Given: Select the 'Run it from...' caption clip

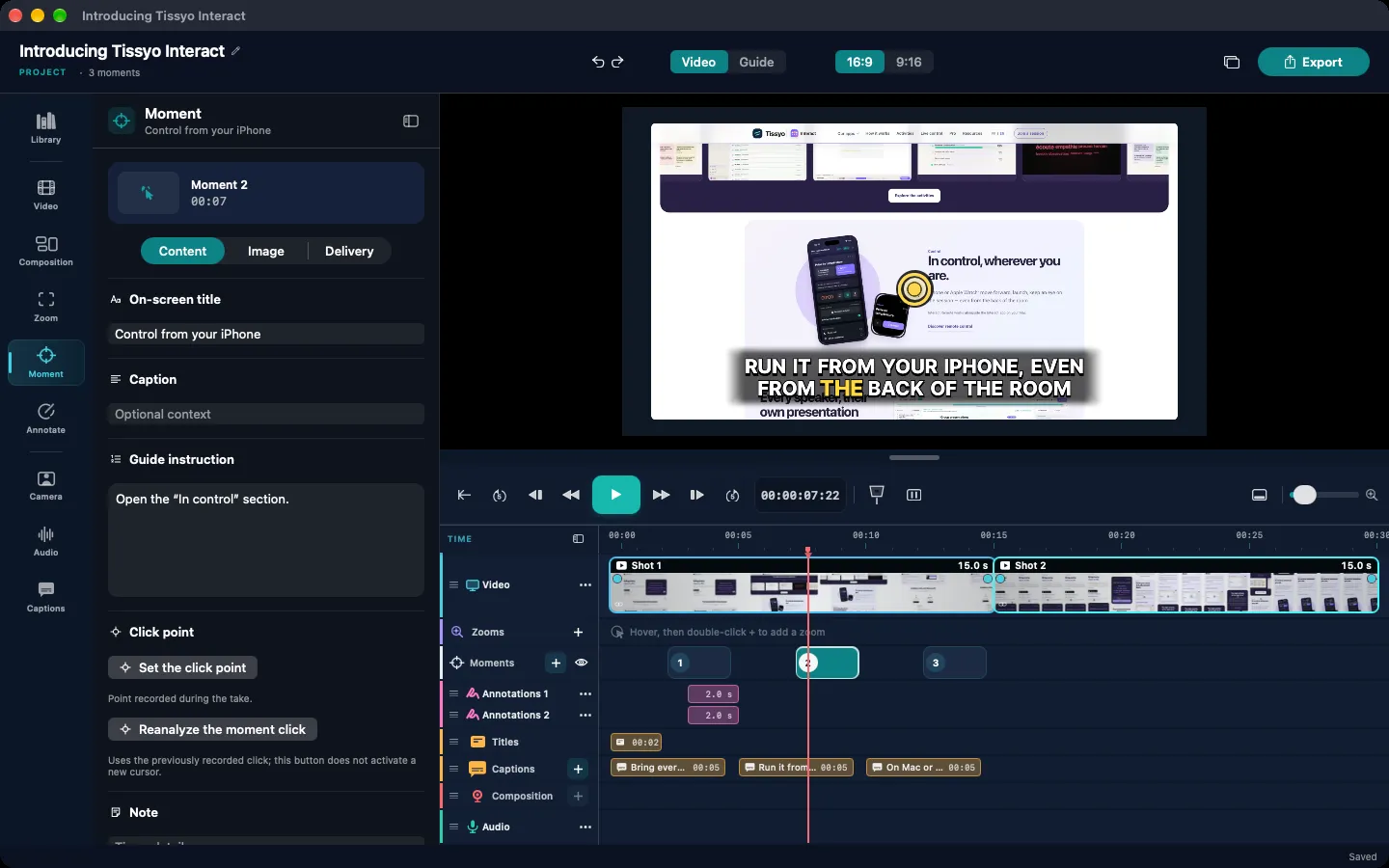Looking at the screenshot, I should (796, 768).
